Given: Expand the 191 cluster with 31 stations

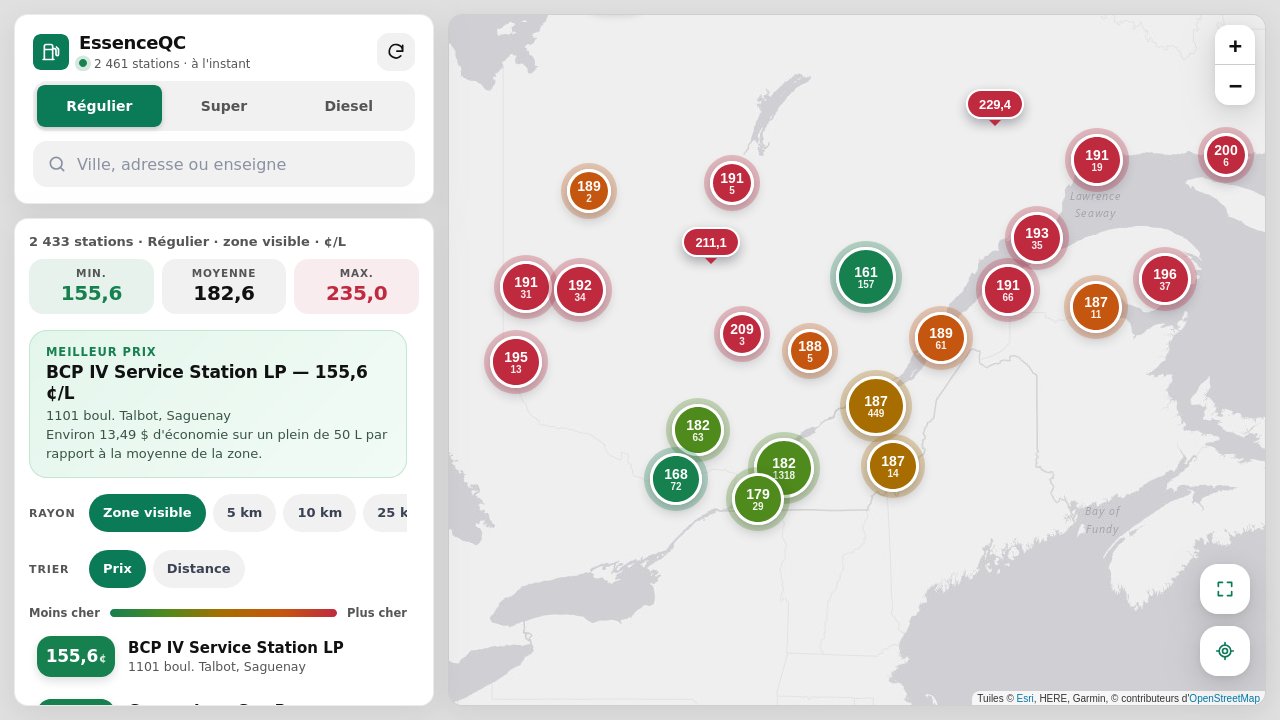Looking at the screenshot, I should coord(526,287).
